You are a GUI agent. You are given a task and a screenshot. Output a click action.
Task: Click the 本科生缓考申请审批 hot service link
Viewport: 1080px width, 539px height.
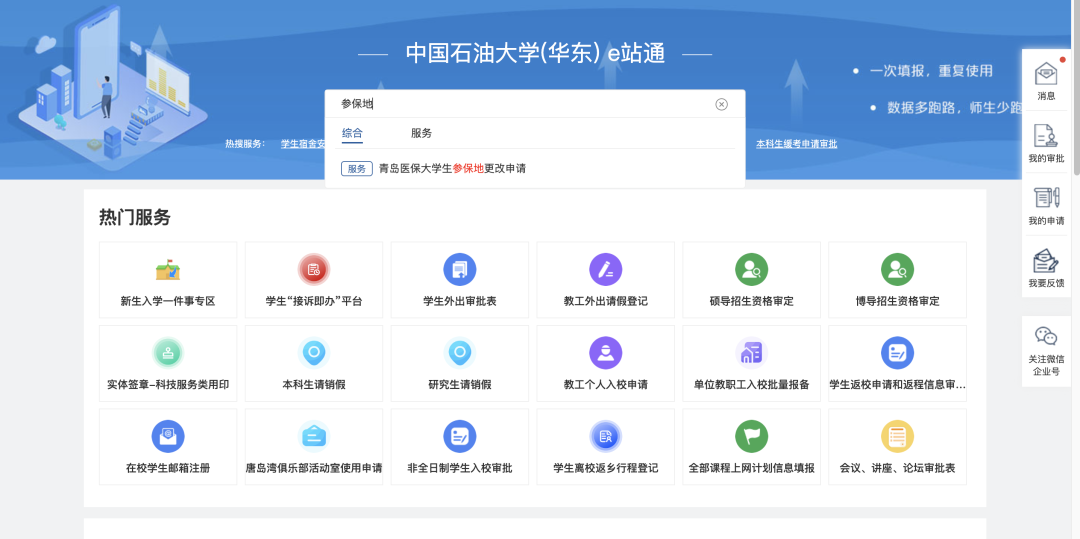coord(796,144)
